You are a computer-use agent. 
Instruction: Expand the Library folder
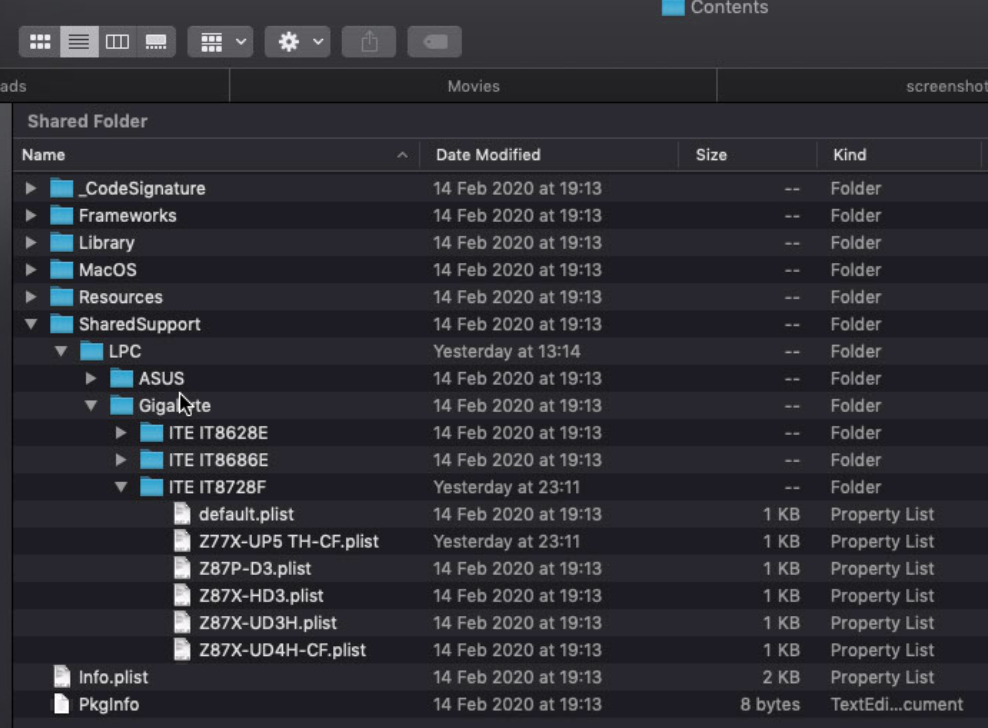(30, 242)
